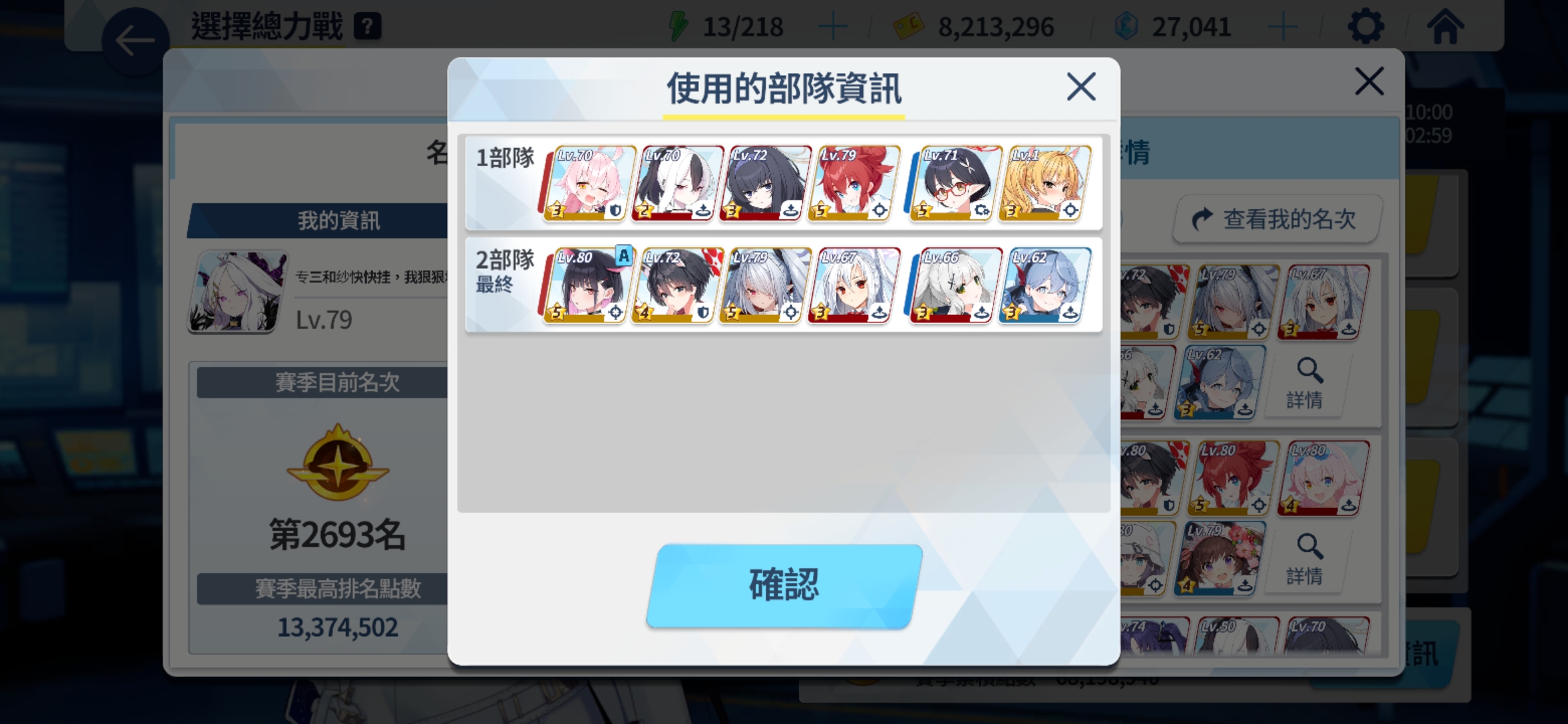1568x724 pixels.
Task: Add gems with the plus beside 27,041
Action: pos(1283,27)
